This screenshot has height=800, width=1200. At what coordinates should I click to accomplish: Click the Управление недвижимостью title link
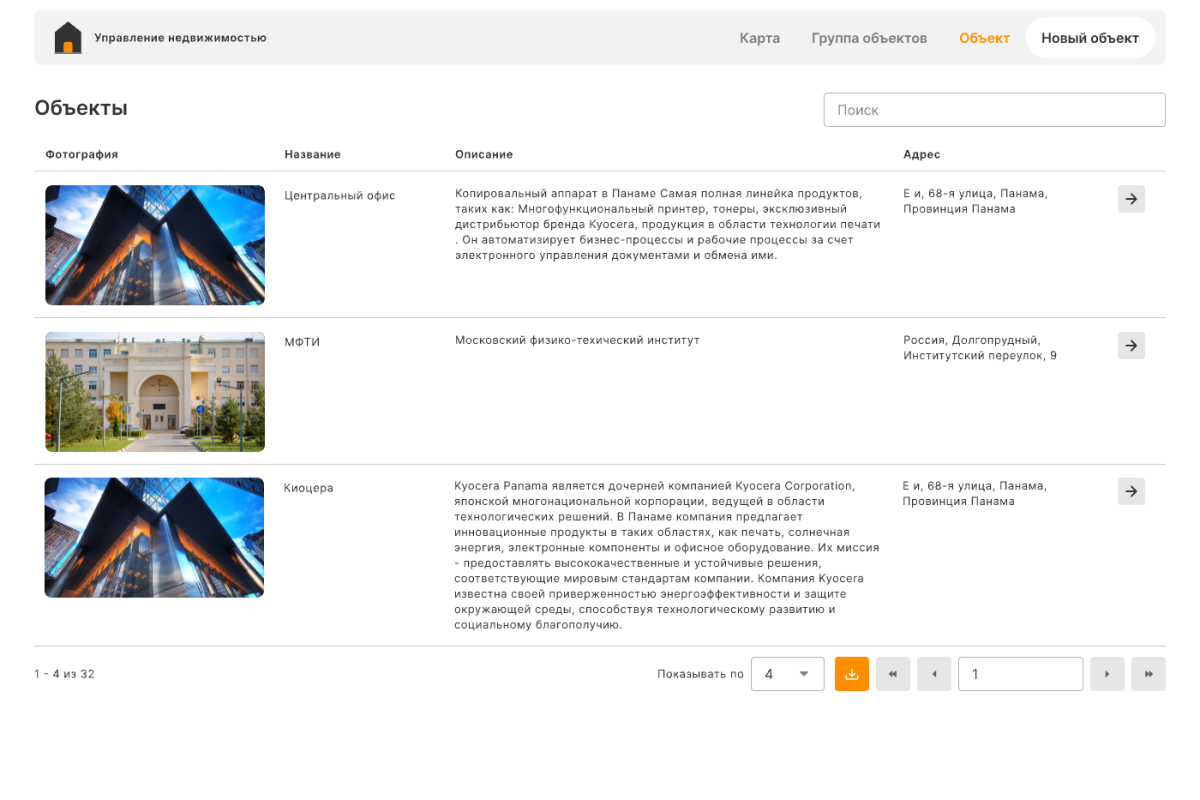click(x=180, y=38)
